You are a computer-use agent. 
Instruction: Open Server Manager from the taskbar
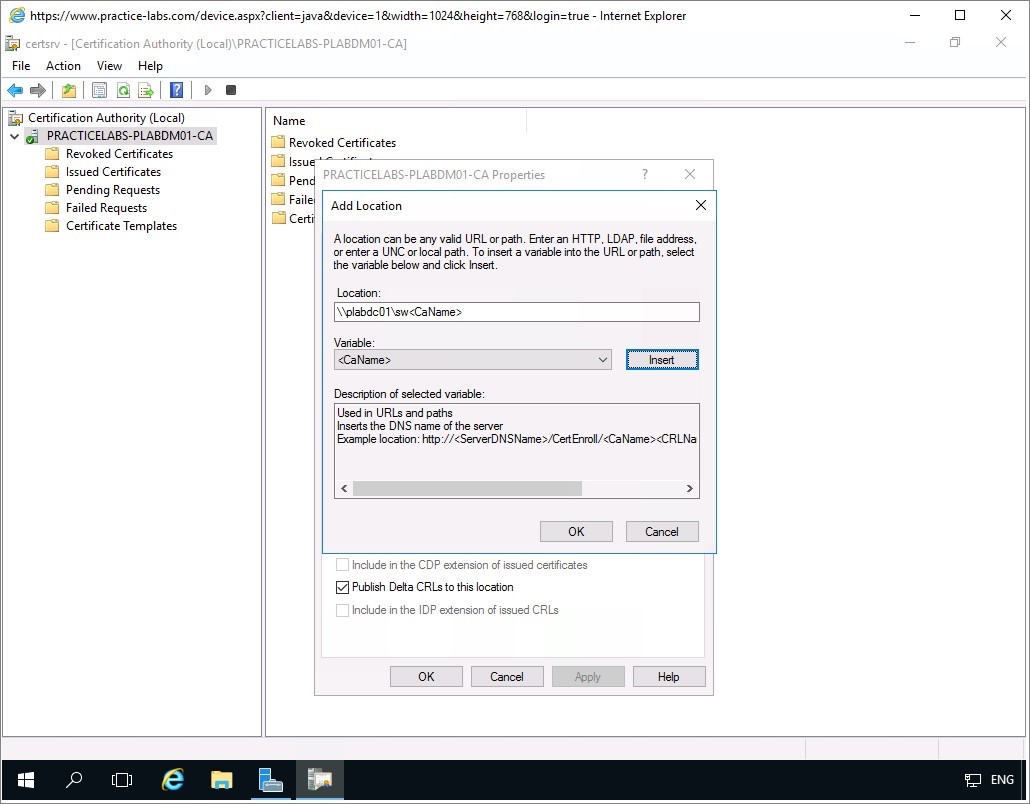click(271, 780)
